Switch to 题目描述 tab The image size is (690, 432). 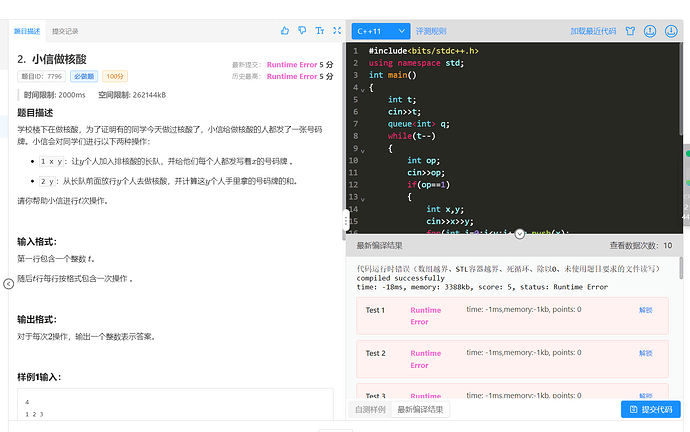(x=27, y=31)
